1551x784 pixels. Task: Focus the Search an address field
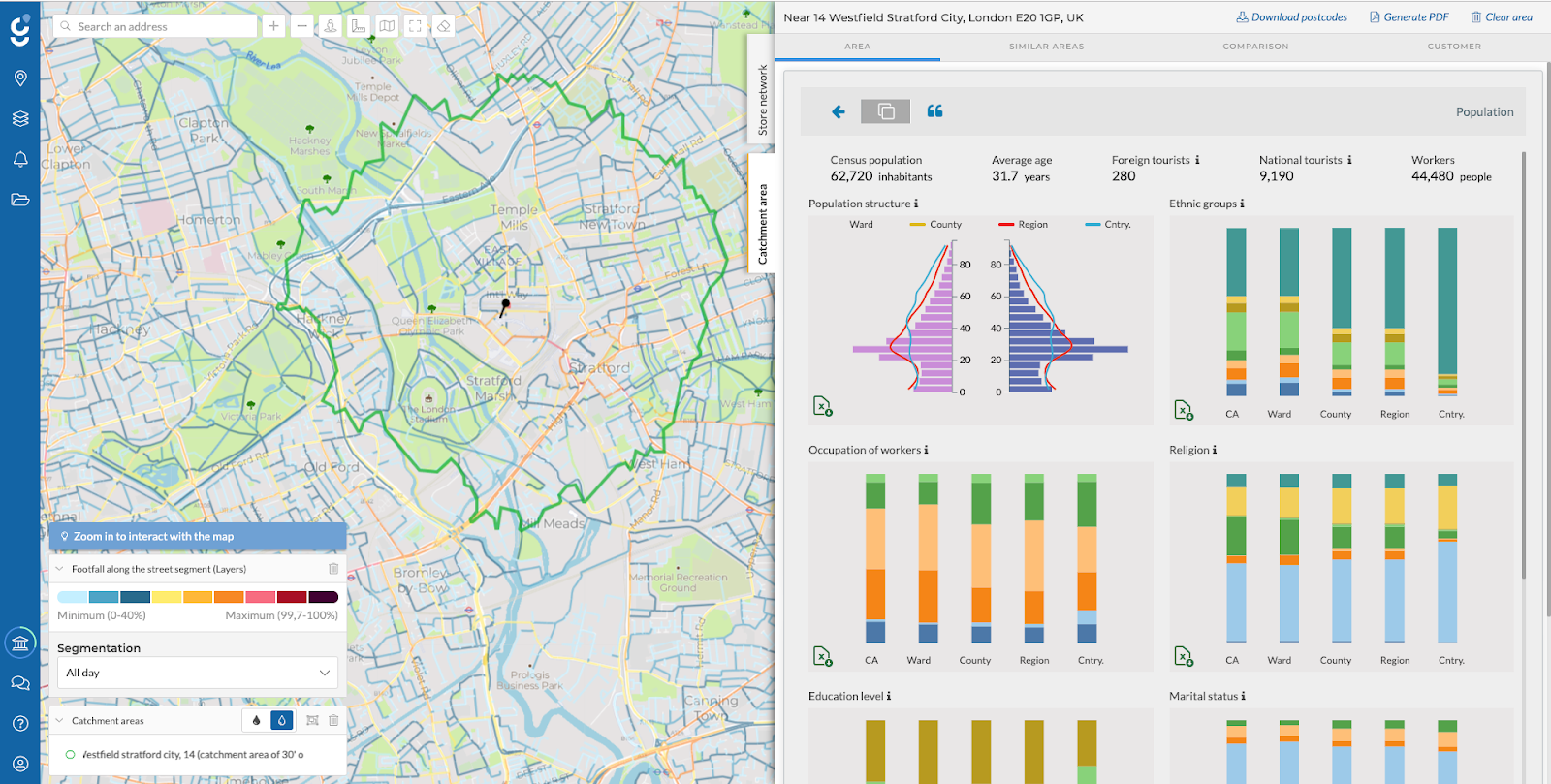[155, 26]
